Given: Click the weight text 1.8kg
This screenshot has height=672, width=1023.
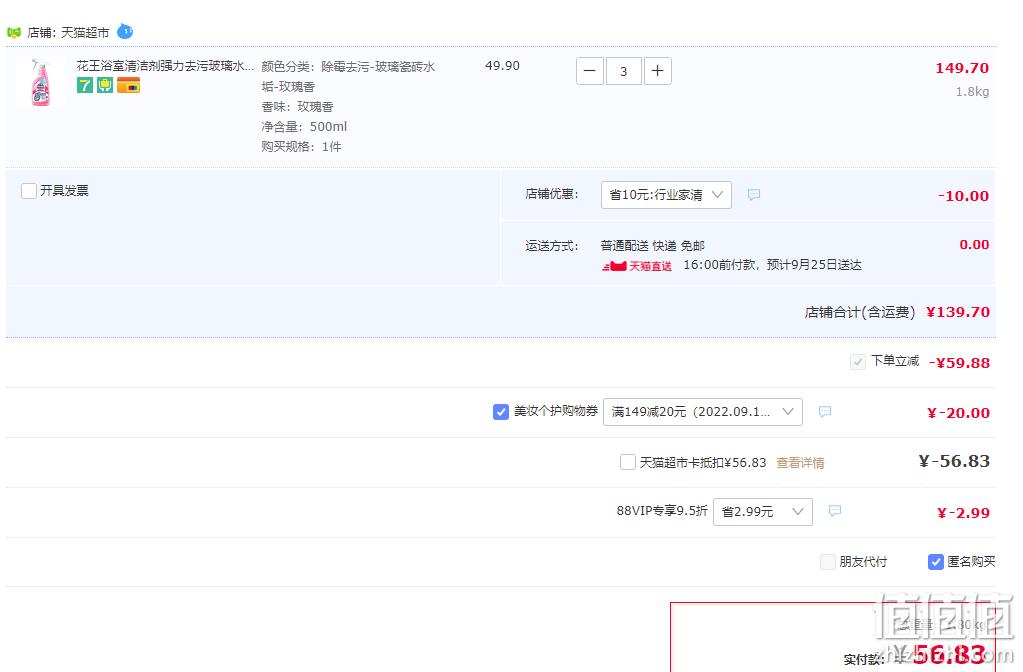Looking at the screenshot, I should (972, 92).
